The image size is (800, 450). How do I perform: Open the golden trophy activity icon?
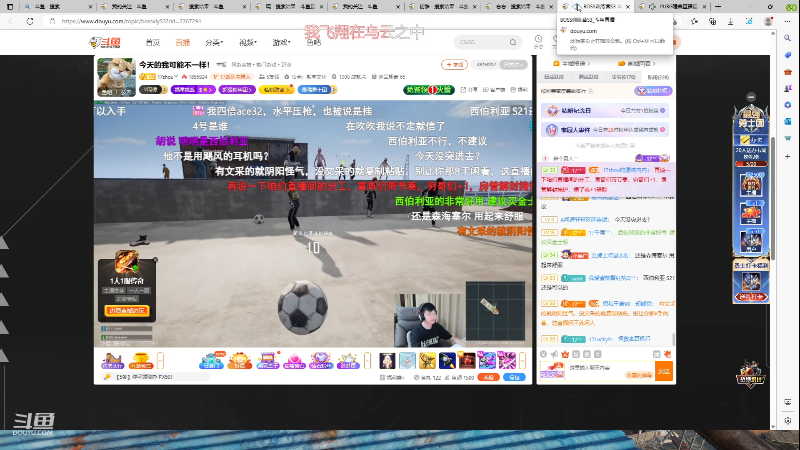pos(140,361)
